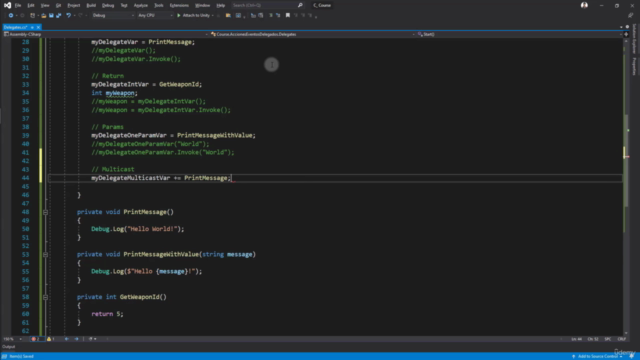
Task: Click the Ln 44 line indicator
Action: click(x=576, y=339)
